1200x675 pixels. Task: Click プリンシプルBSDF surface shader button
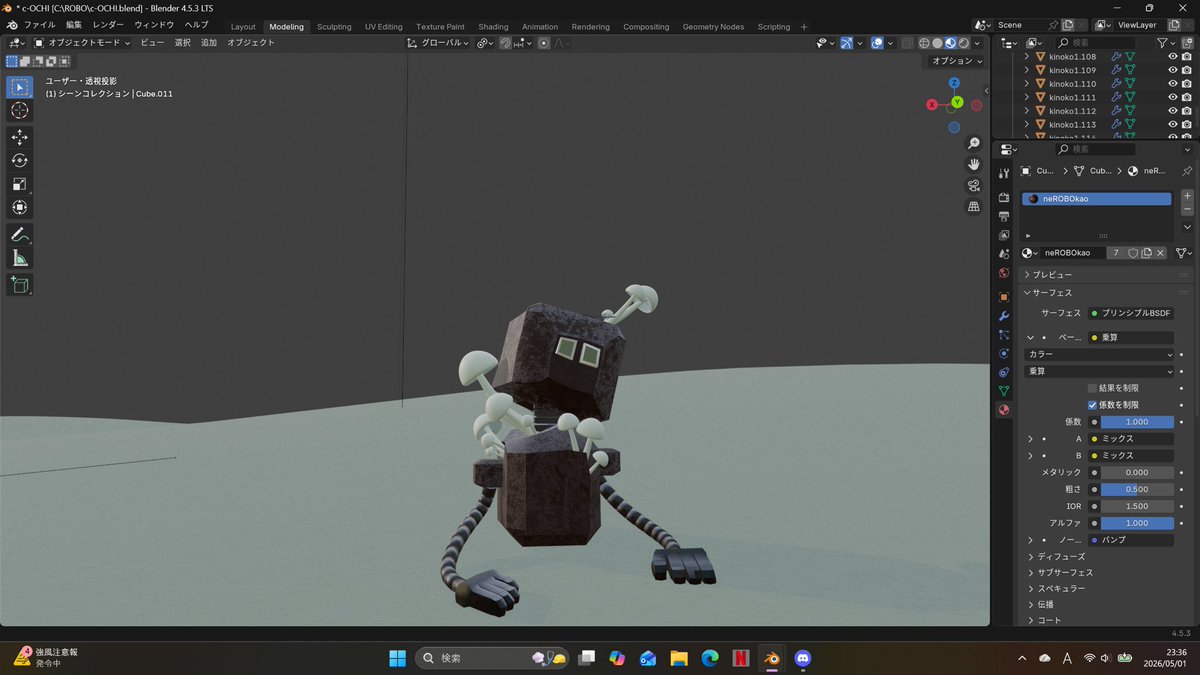[1131, 313]
